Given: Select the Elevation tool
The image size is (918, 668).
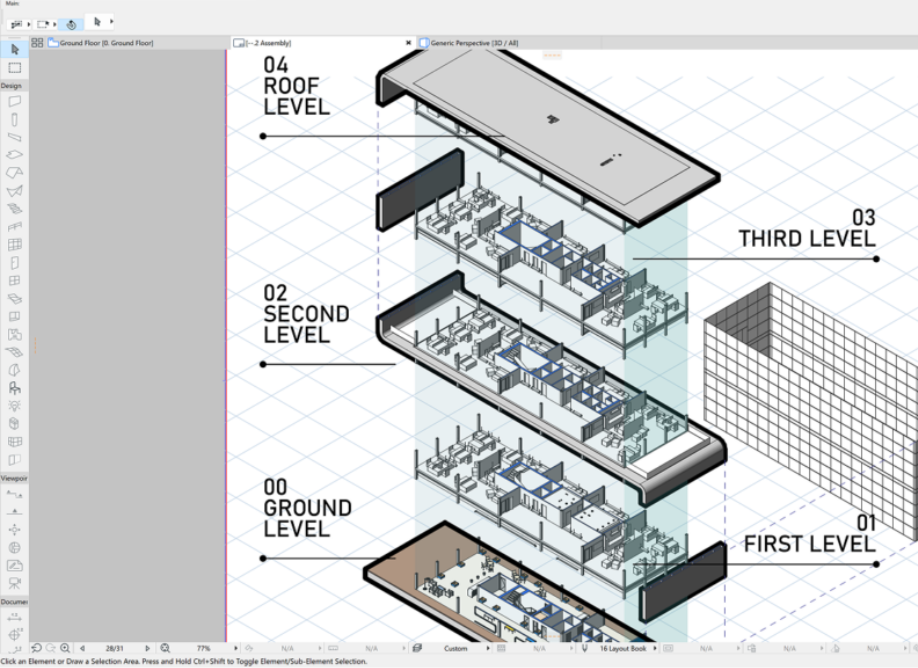Looking at the screenshot, I should pyautogui.click(x=15, y=512).
